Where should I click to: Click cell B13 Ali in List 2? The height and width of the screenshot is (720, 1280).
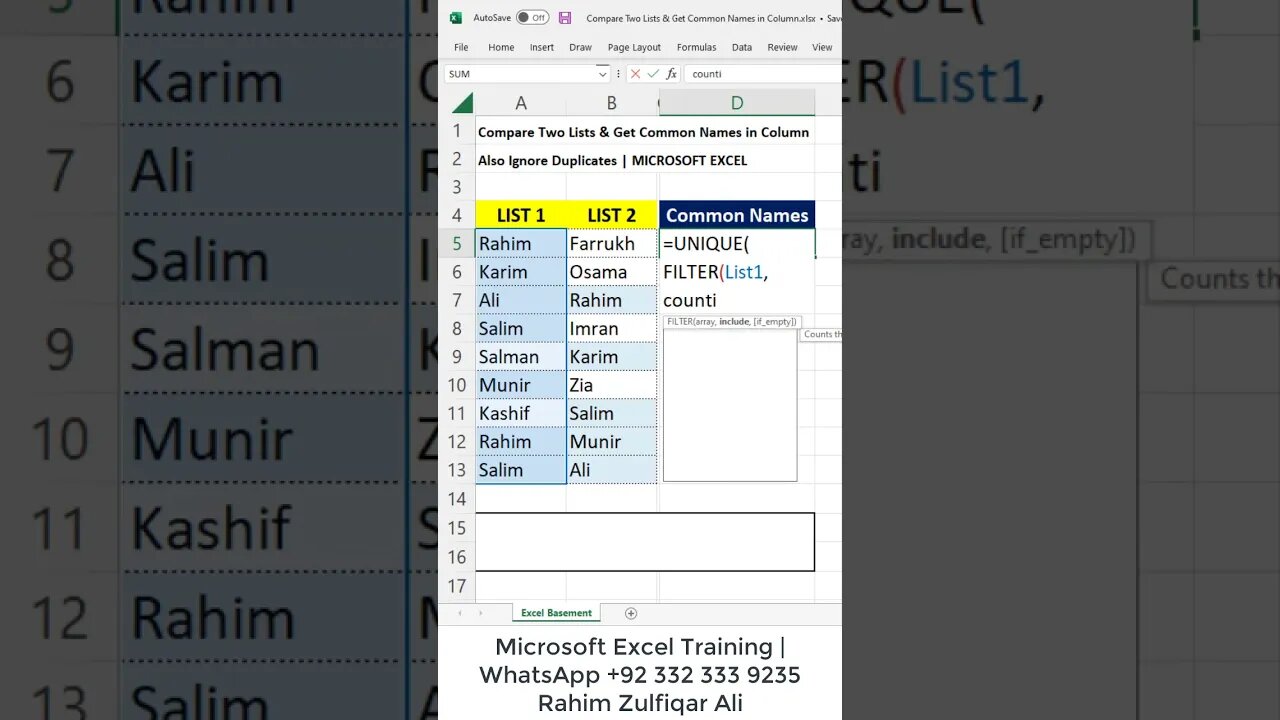point(611,470)
